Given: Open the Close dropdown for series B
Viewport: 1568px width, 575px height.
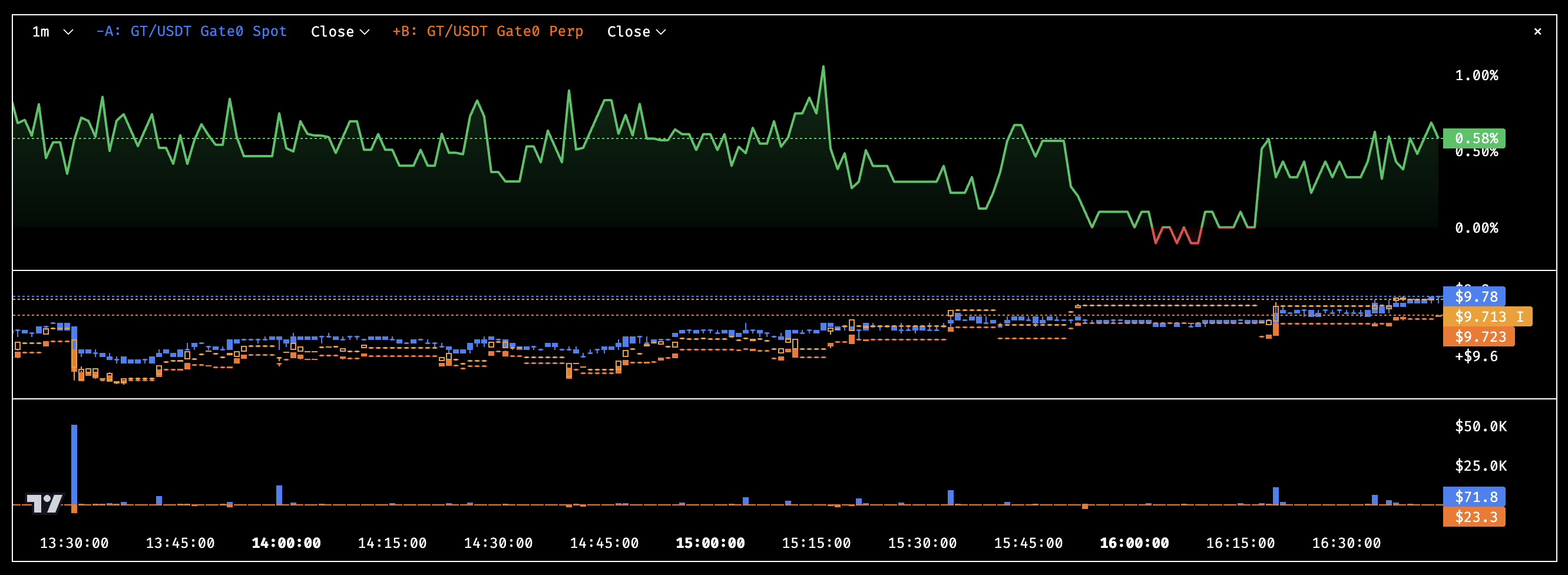Looking at the screenshot, I should click(x=636, y=32).
